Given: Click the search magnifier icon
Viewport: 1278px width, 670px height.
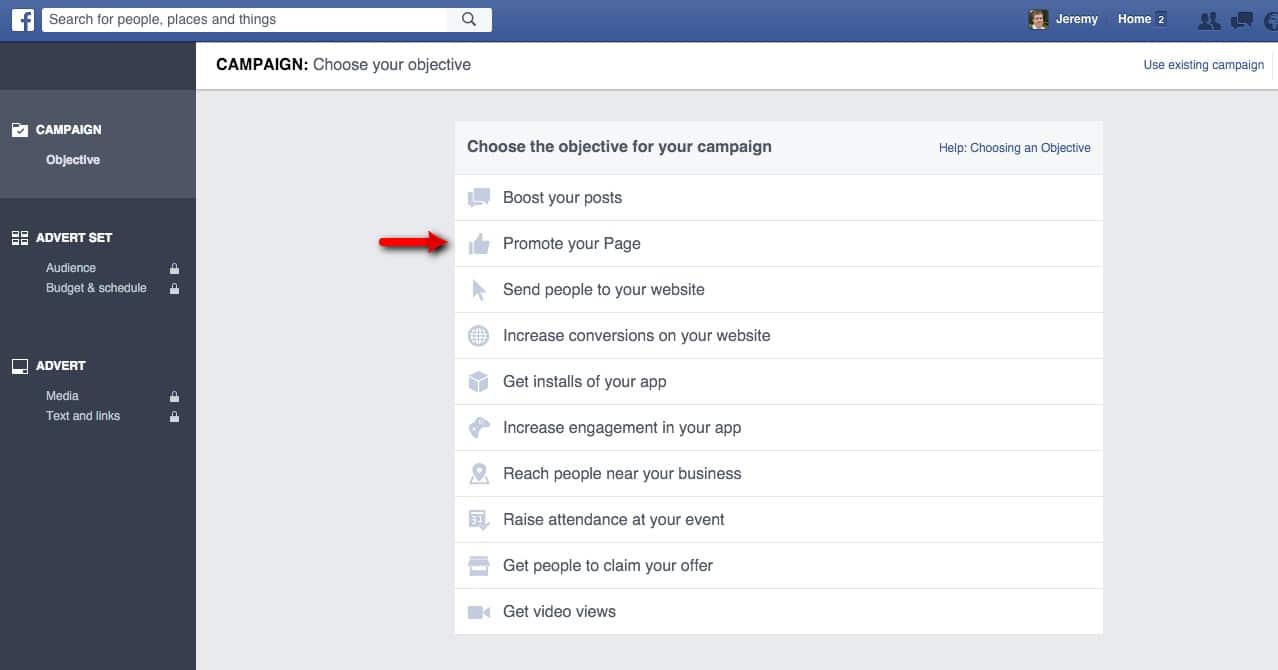Looking at the screenshot, I should click(469, 19).
